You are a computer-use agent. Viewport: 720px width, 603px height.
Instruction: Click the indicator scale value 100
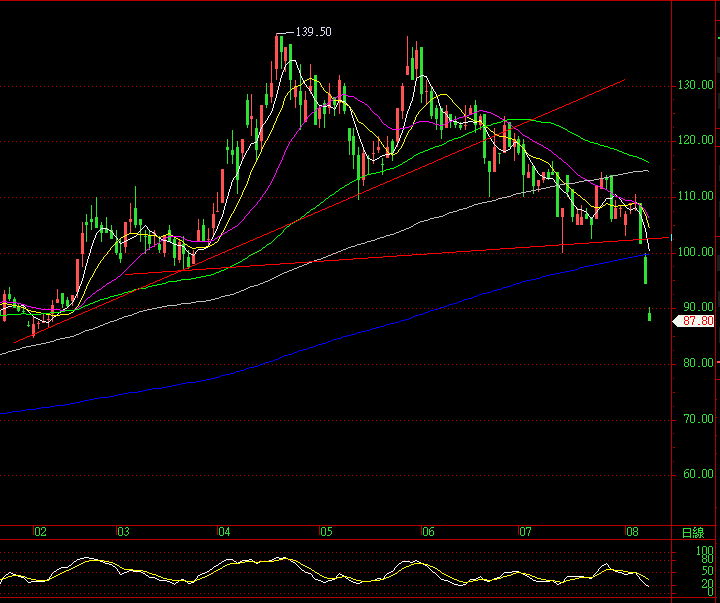coord(705,550)
